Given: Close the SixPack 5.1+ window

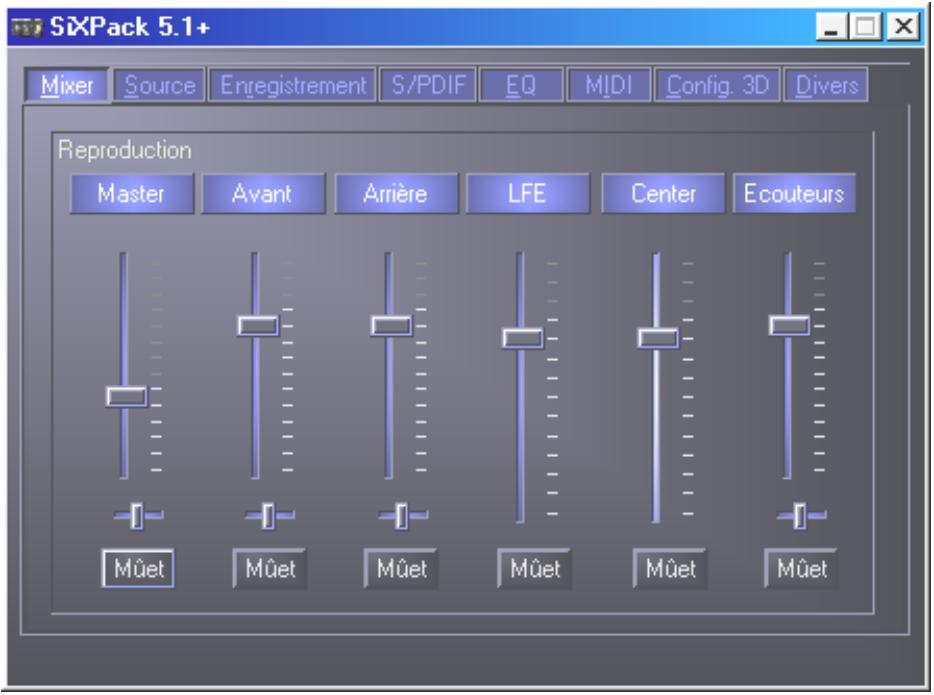Looking at the screenshot, I should coord(902,27).
